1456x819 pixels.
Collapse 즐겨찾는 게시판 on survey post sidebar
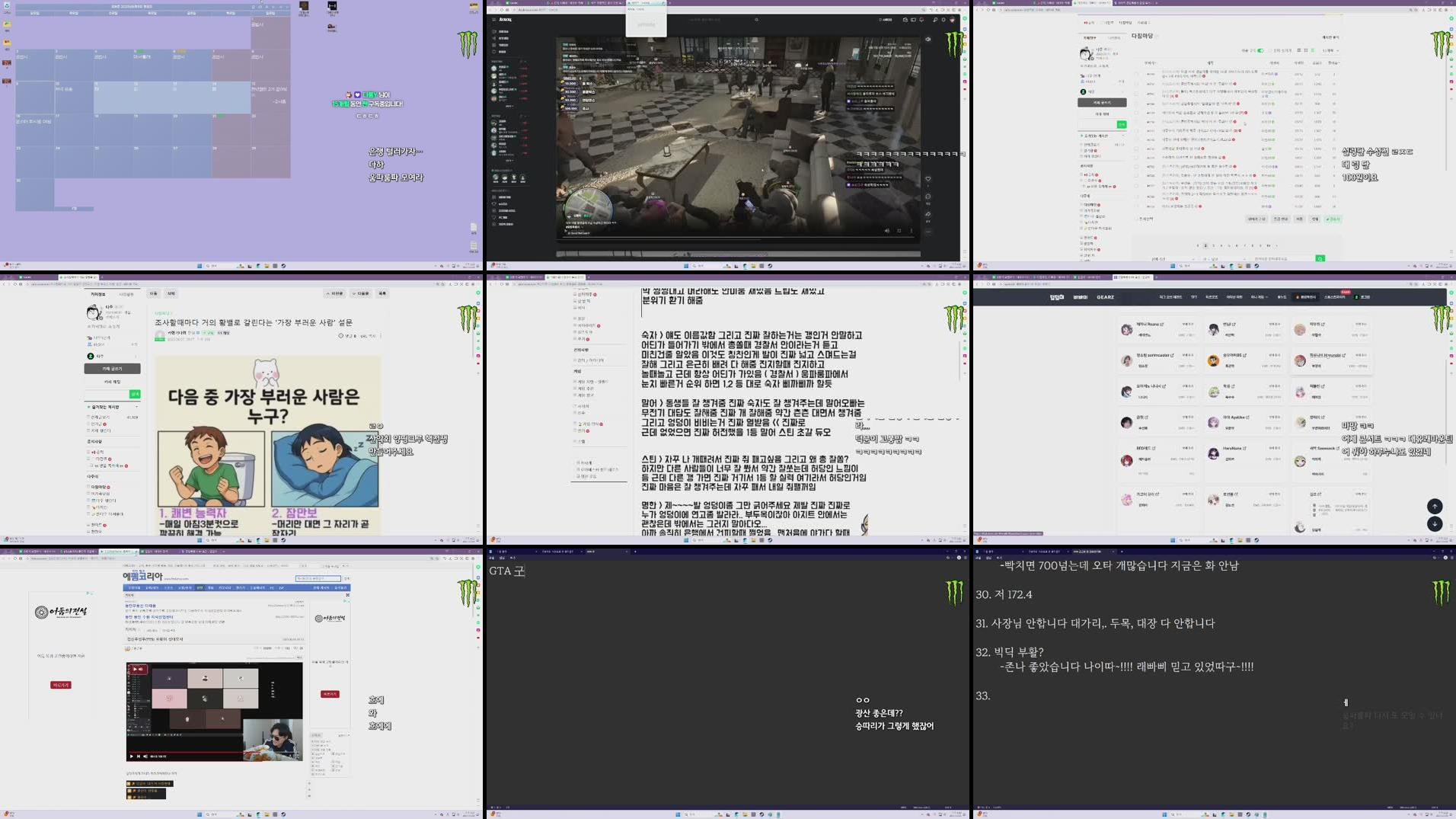(137, 407)
